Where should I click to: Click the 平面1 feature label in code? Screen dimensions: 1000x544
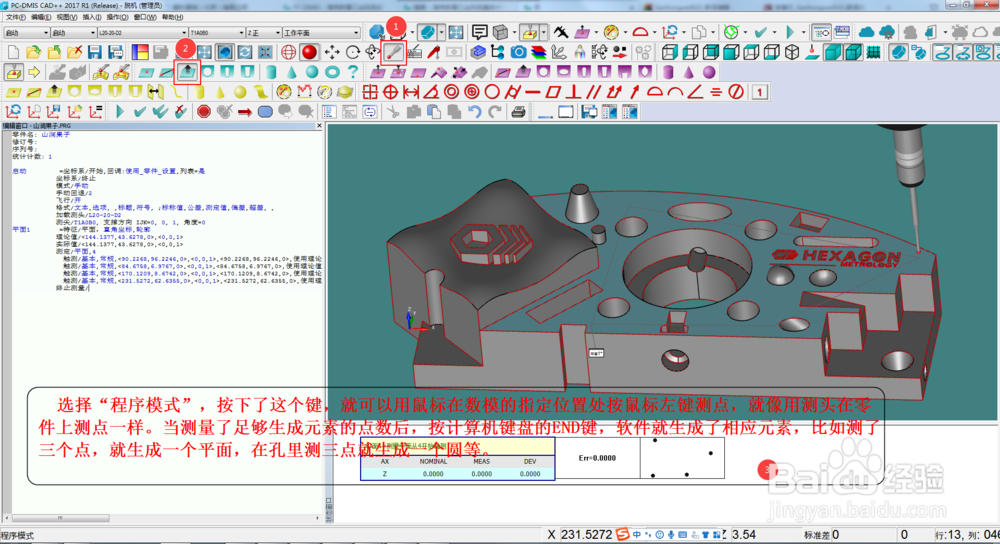(x=21, y=230)
